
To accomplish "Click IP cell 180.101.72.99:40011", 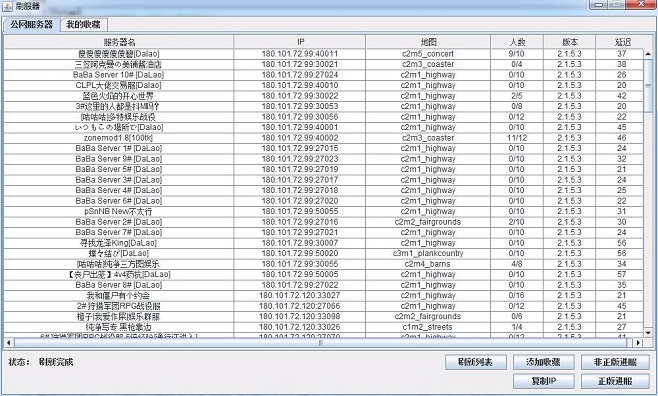I will [x=300, y=54].
